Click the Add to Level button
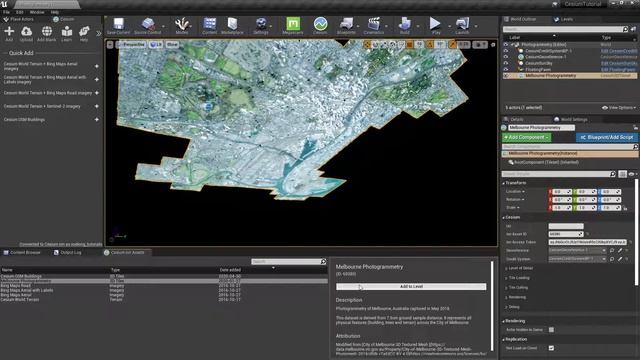This screenshot has width=640, height=360. [411, 287]
